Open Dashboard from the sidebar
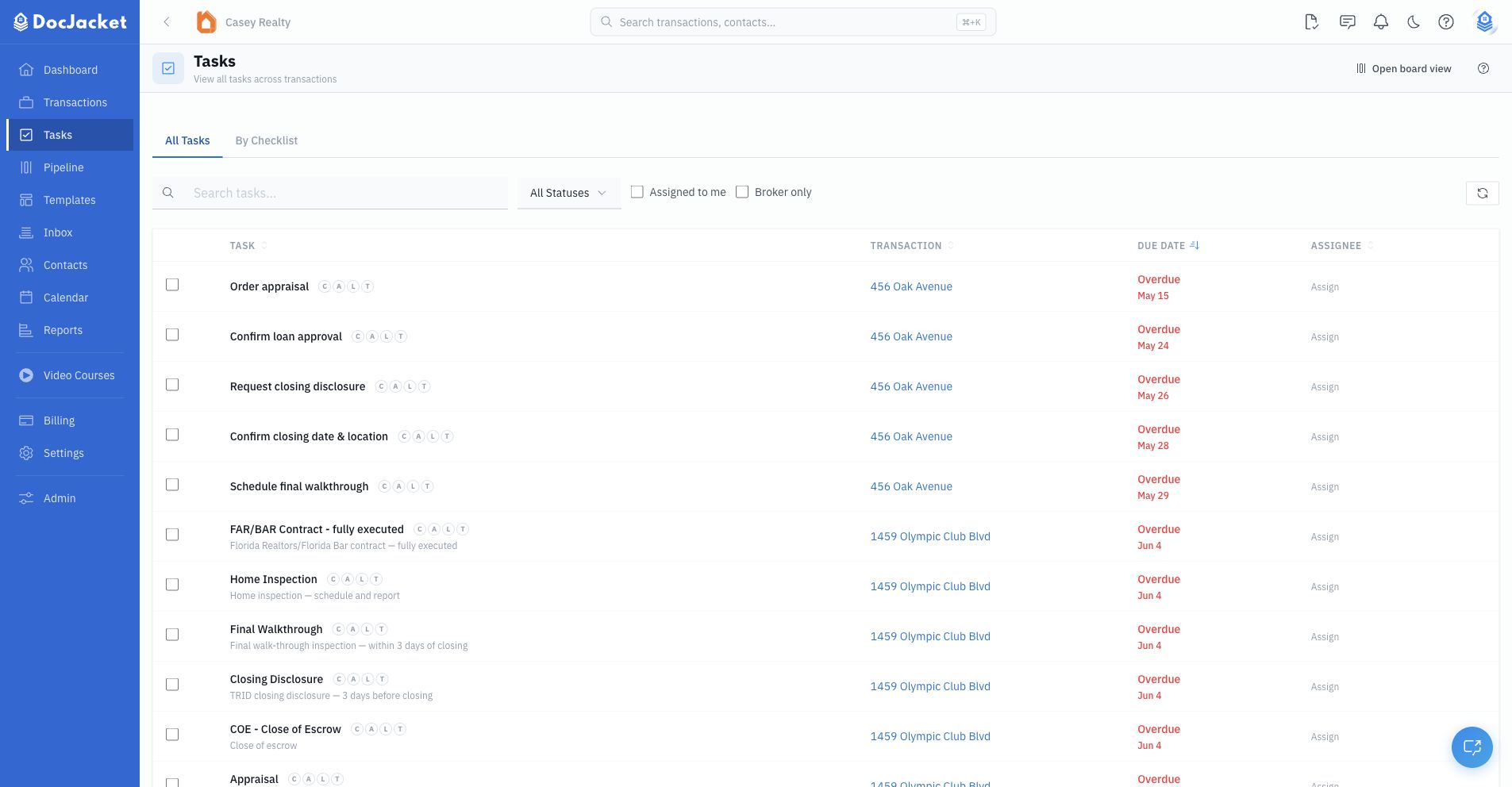 click(x=70, y=70)
